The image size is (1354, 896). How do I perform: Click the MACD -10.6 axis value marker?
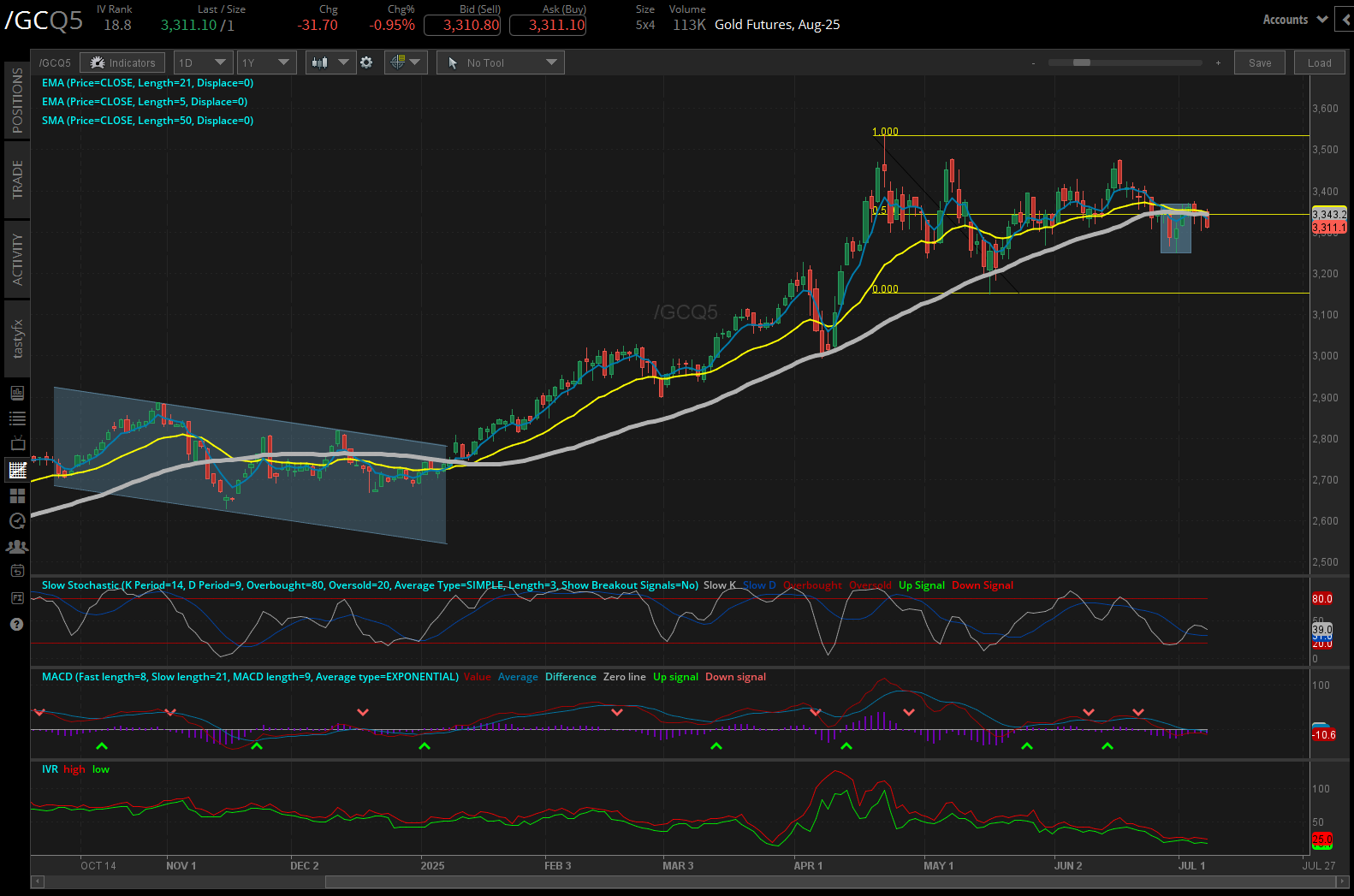pos(1324,734)
